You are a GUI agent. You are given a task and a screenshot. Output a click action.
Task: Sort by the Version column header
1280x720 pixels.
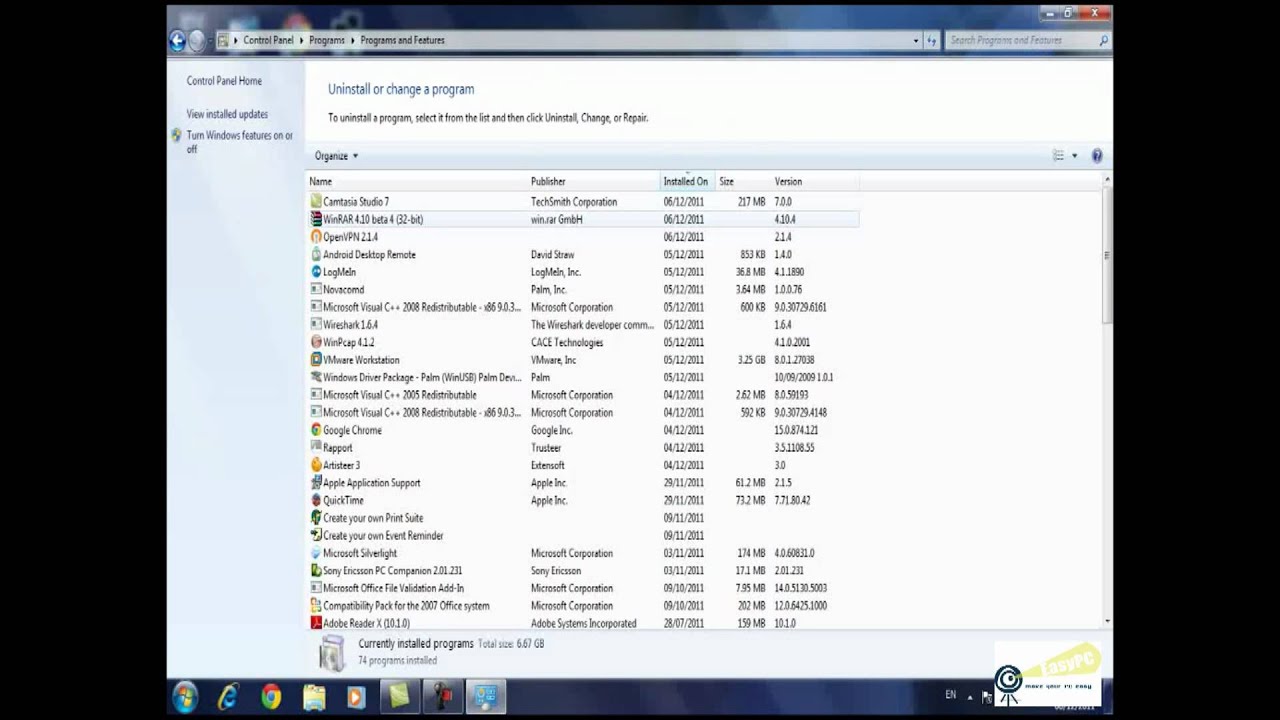tap(815, 182)
